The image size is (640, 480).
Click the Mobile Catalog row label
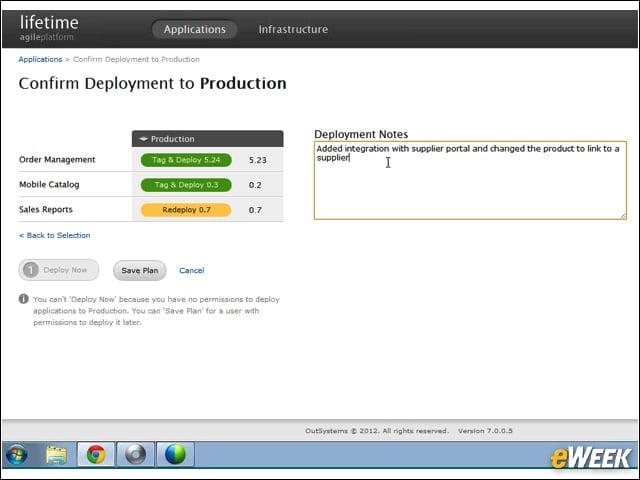point(49,184)
